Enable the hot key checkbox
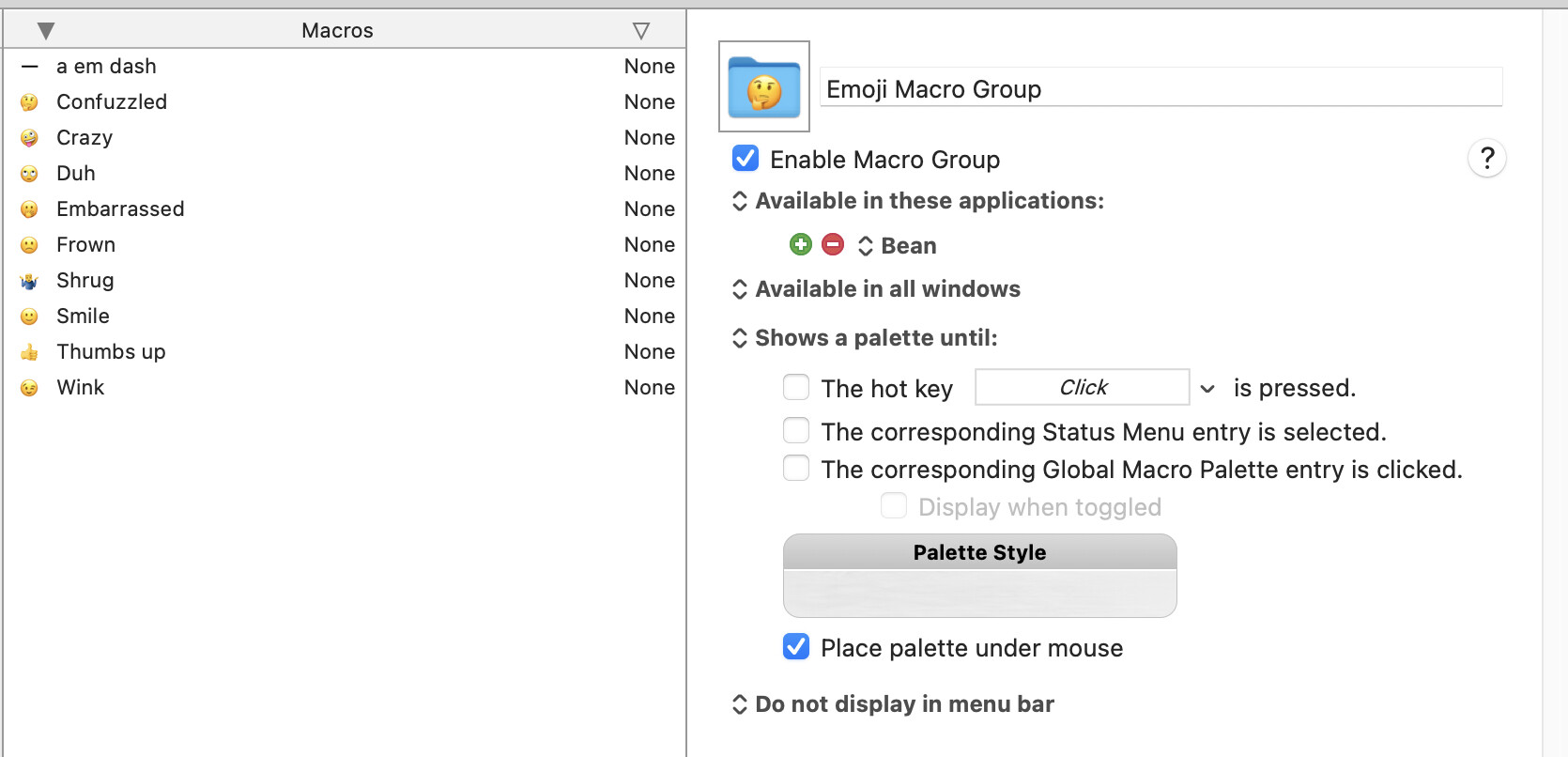Viewport: 1568px width, 757px height. point(796,387)
